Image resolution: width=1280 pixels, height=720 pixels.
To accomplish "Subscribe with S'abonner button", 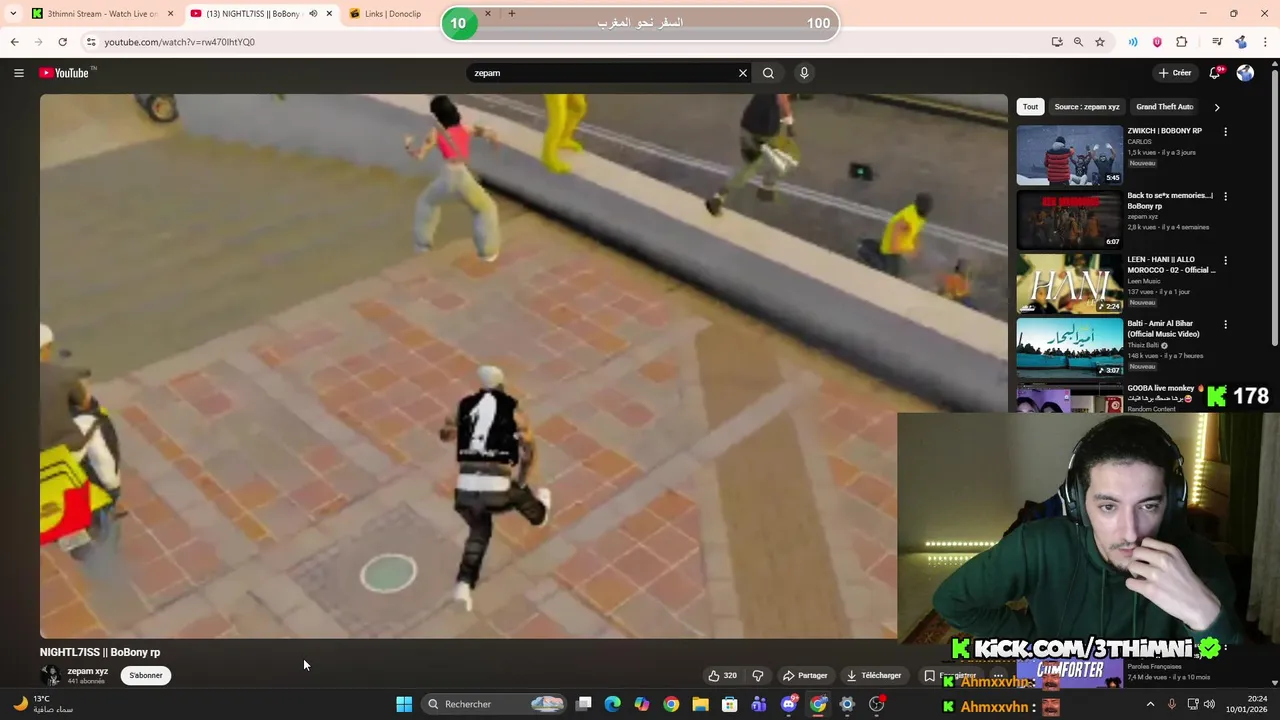I will pyautogui.click(x=146, y=676).
